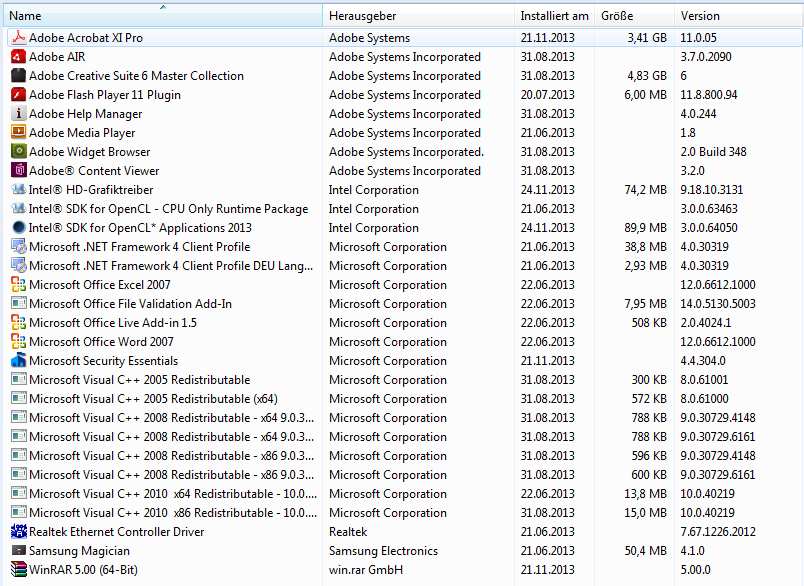Click the WinRAR 5.00 icon

tap(18, 569)
